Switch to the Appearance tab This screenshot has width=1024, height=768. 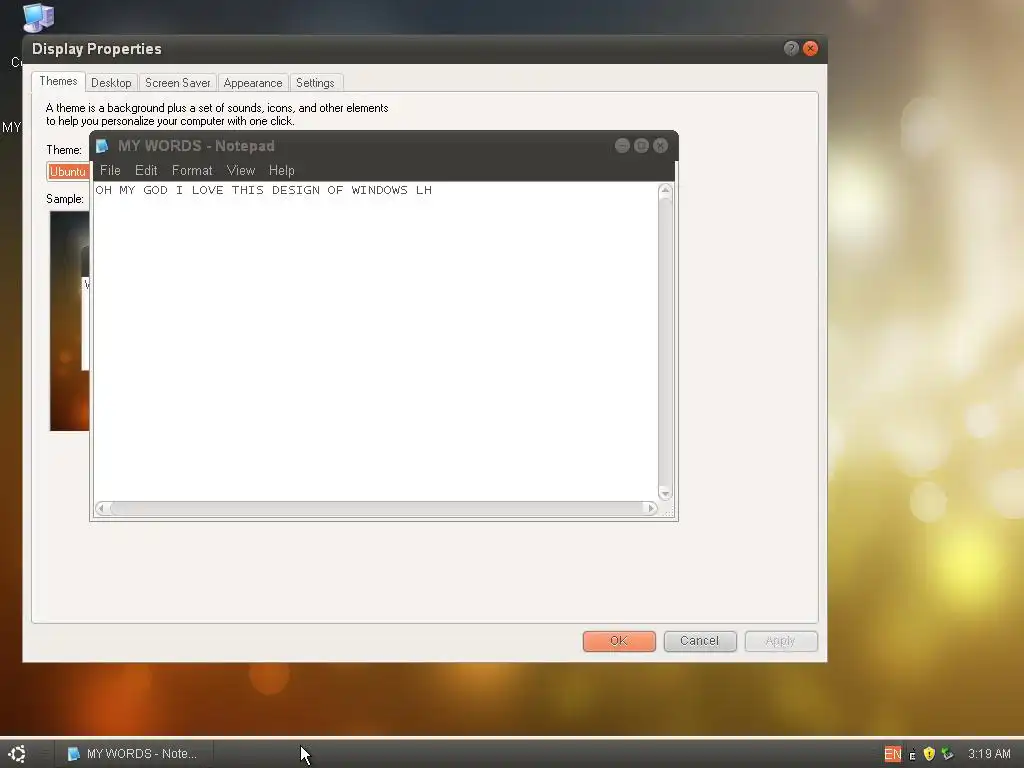[253, 83]
